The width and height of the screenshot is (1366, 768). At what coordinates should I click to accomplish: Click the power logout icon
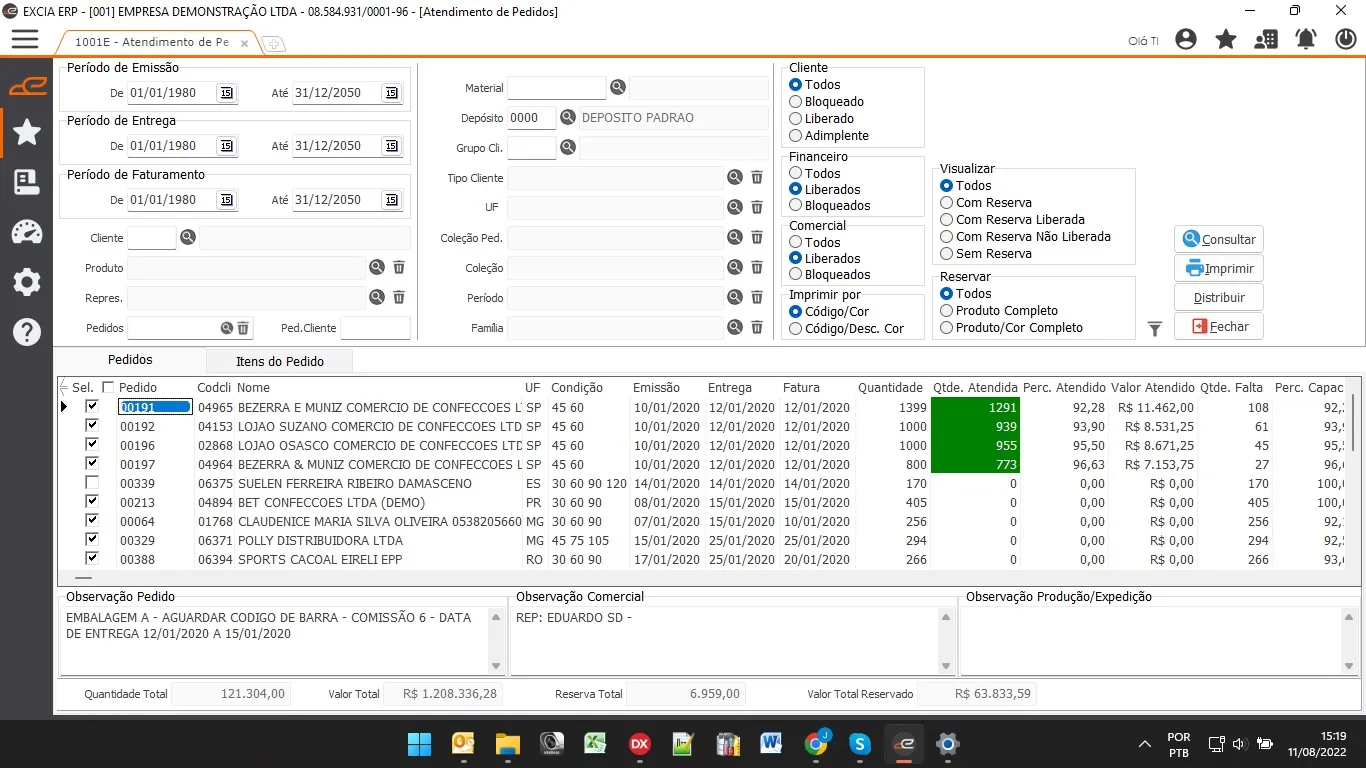coord(1346,40)
